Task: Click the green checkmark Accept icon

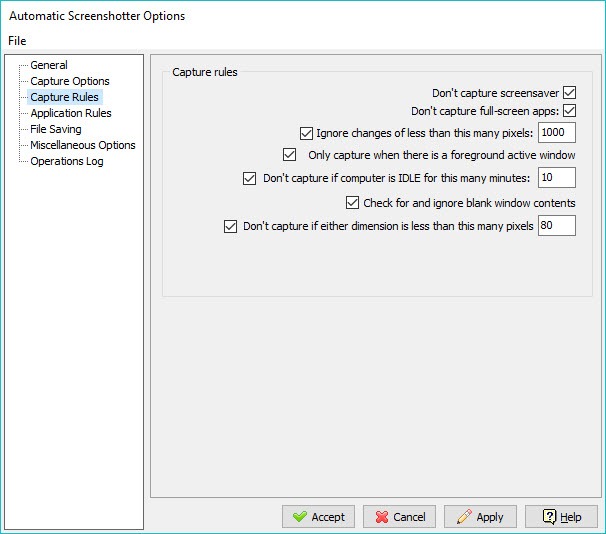Action: coord(300,517)
